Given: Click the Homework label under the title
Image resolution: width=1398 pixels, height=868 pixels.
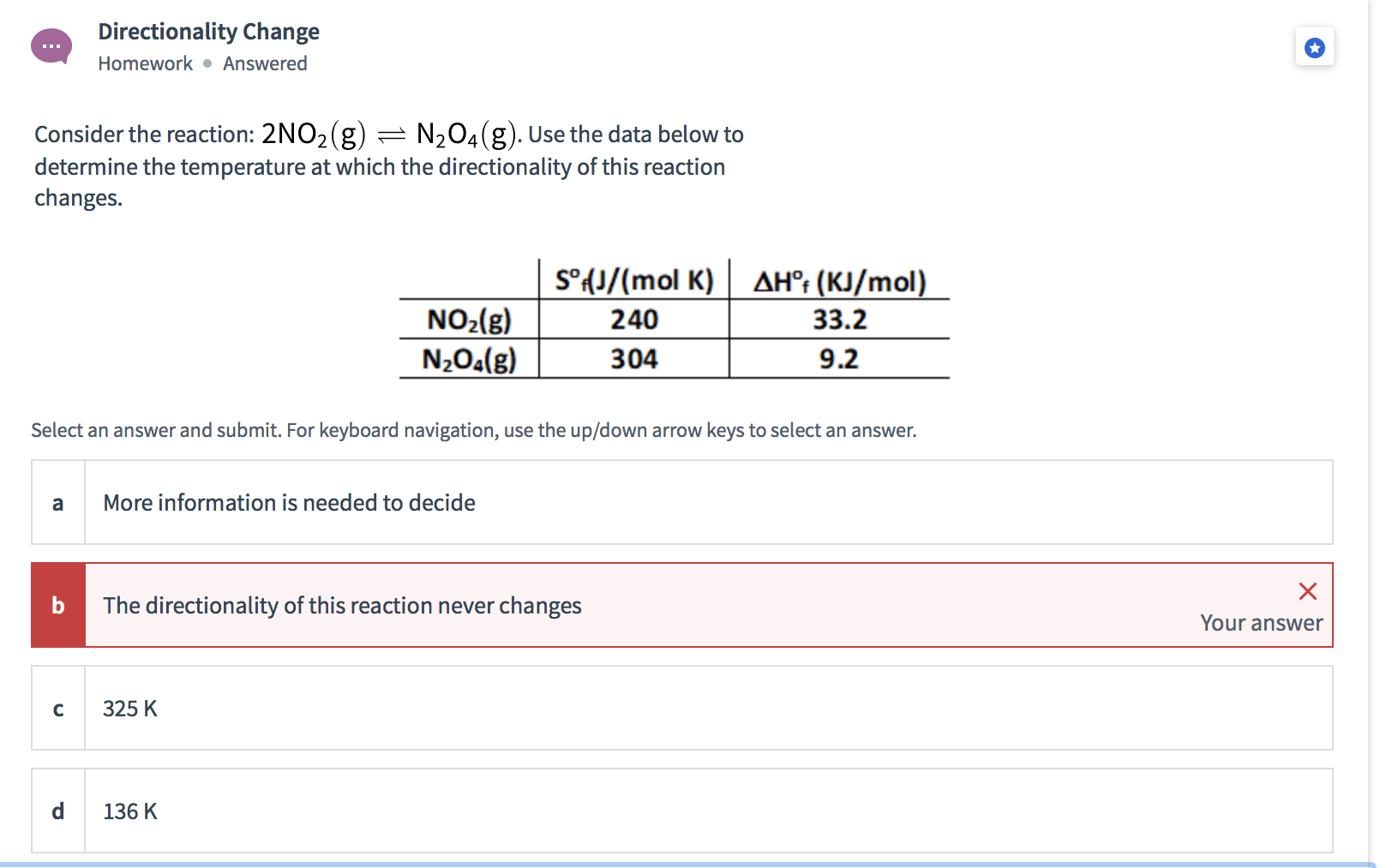Looking at the screenshot, I should [x=144, y=63].
